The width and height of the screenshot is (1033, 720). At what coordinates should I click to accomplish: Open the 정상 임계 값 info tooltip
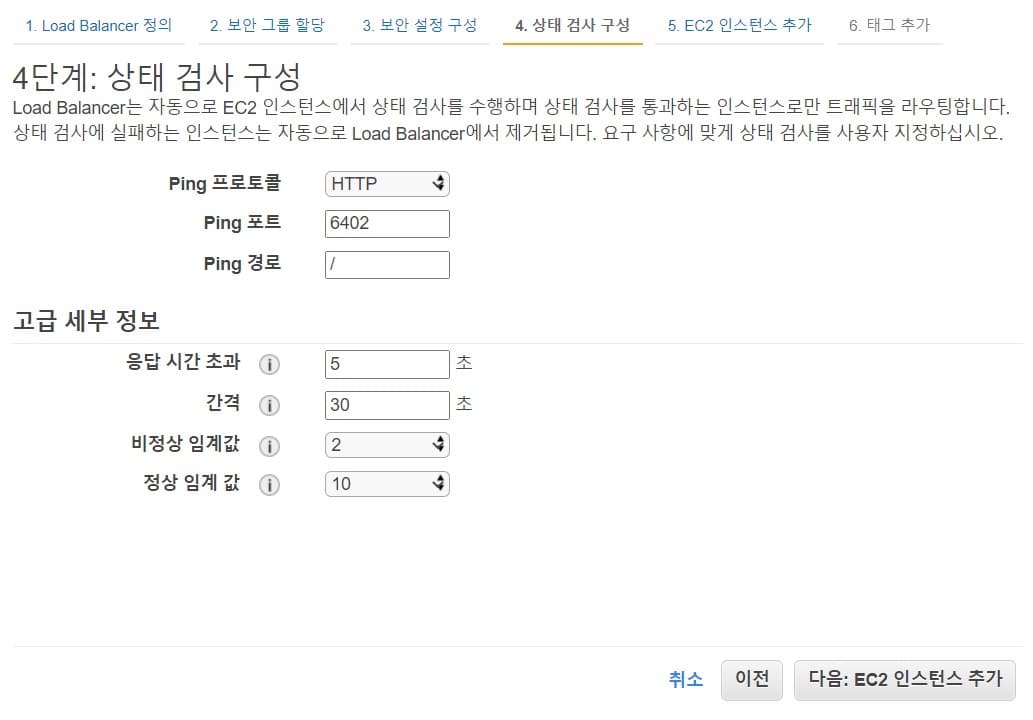click(x=269, y=485)
